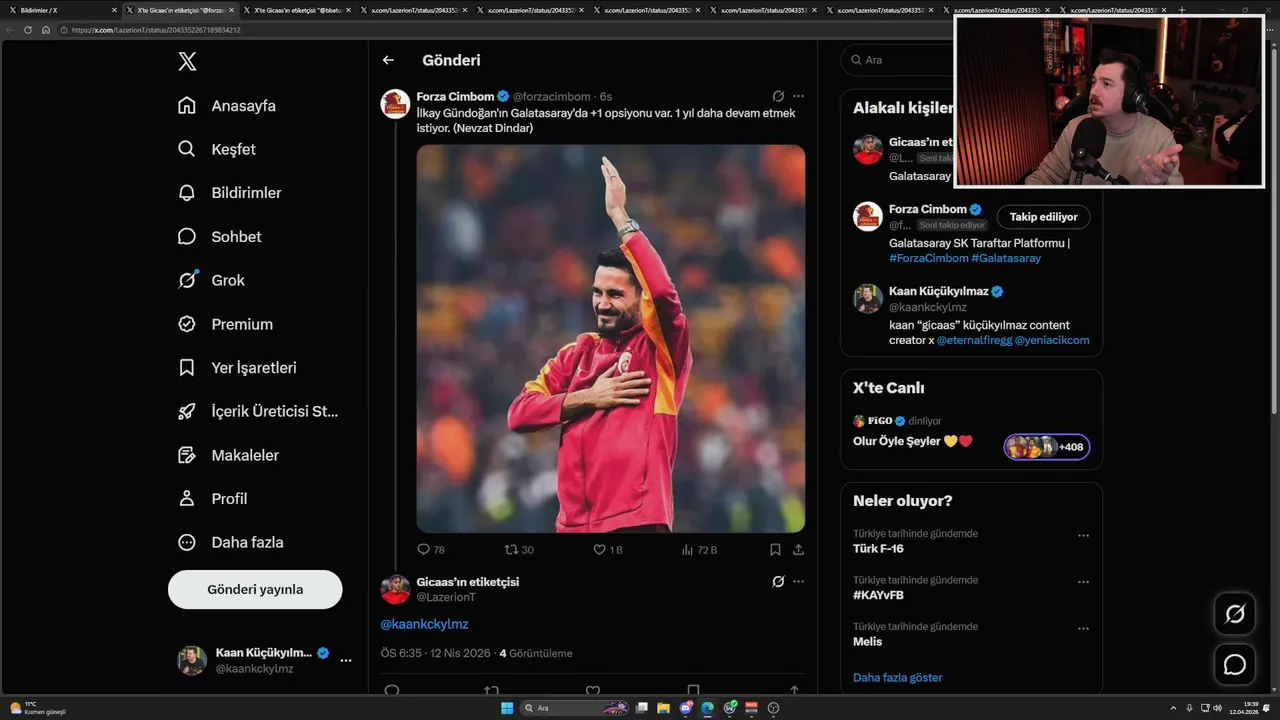1280x720 pixels.
Task: Open more options on Gicaas'ın etiketçisi reply
Action: 798,581
